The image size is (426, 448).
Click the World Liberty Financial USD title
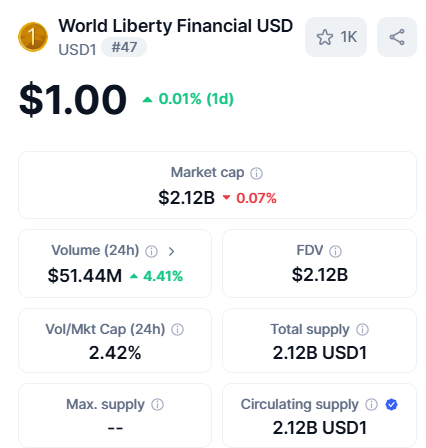click(x=176, y=26)
